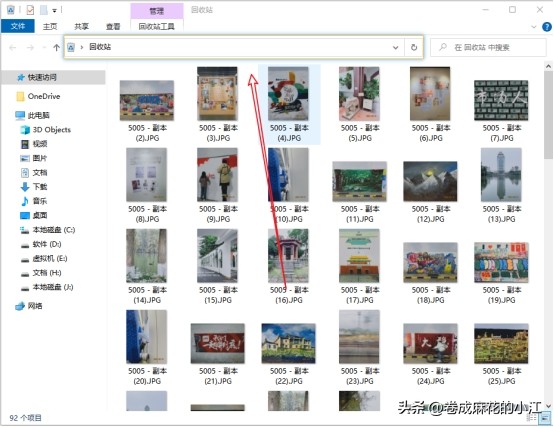Select file 5005 - 副本 (14).JPG

147,266
